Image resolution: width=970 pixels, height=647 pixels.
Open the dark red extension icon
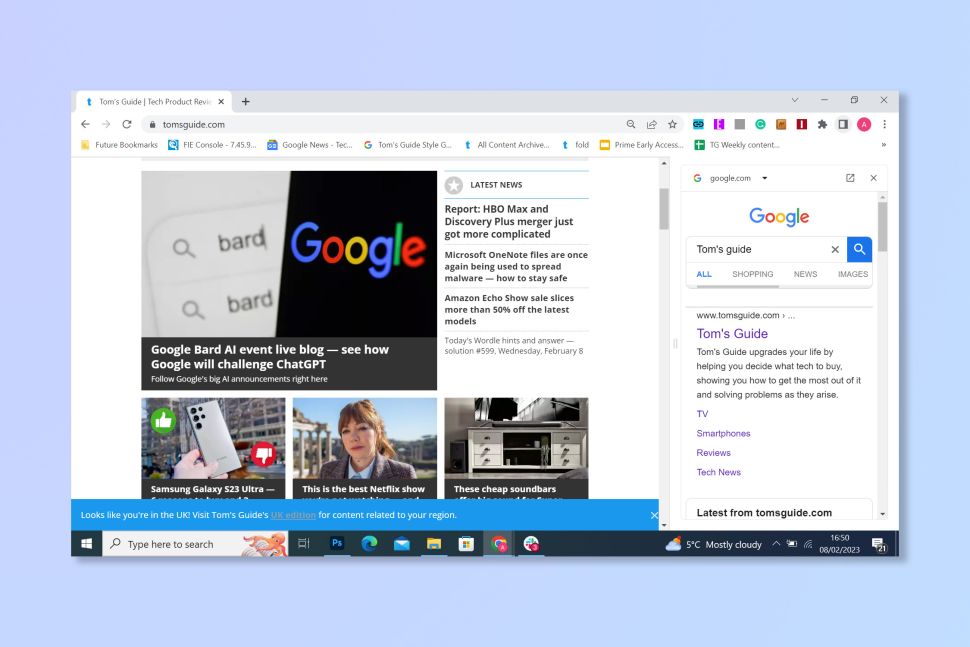click(x=802, y=124)
